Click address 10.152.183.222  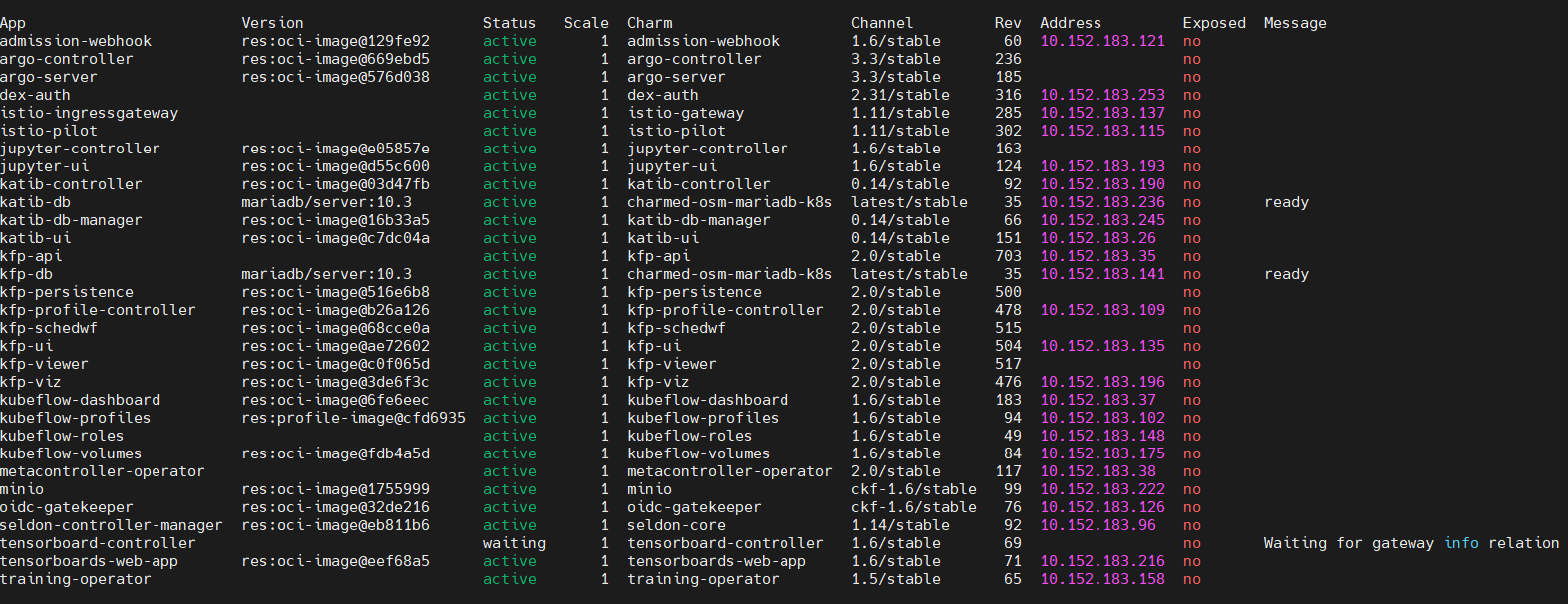click(x=1102, y=489)
